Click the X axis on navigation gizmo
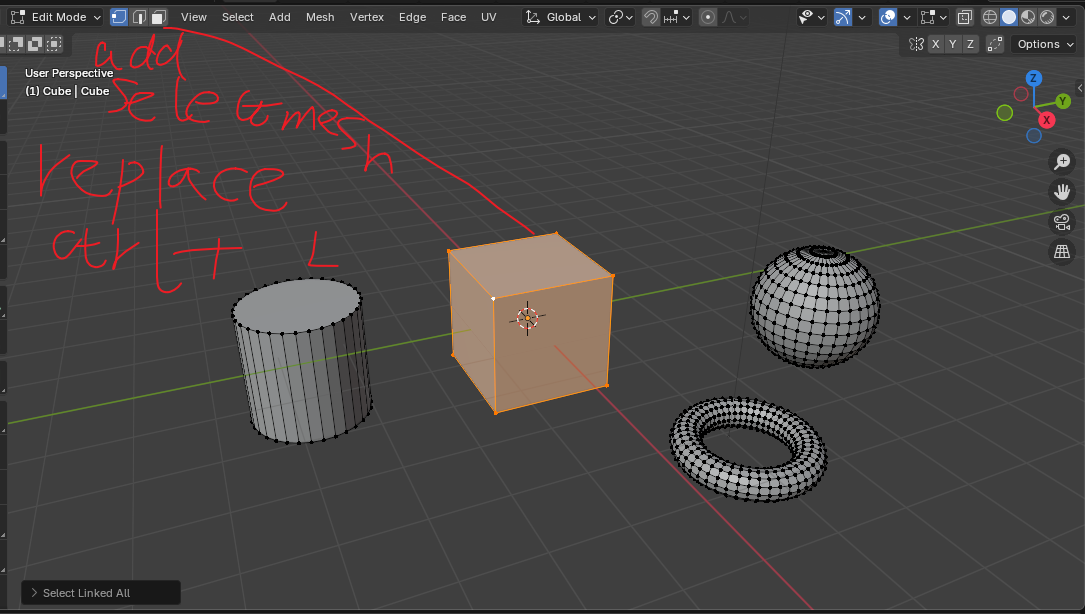 coord(1047,120)
